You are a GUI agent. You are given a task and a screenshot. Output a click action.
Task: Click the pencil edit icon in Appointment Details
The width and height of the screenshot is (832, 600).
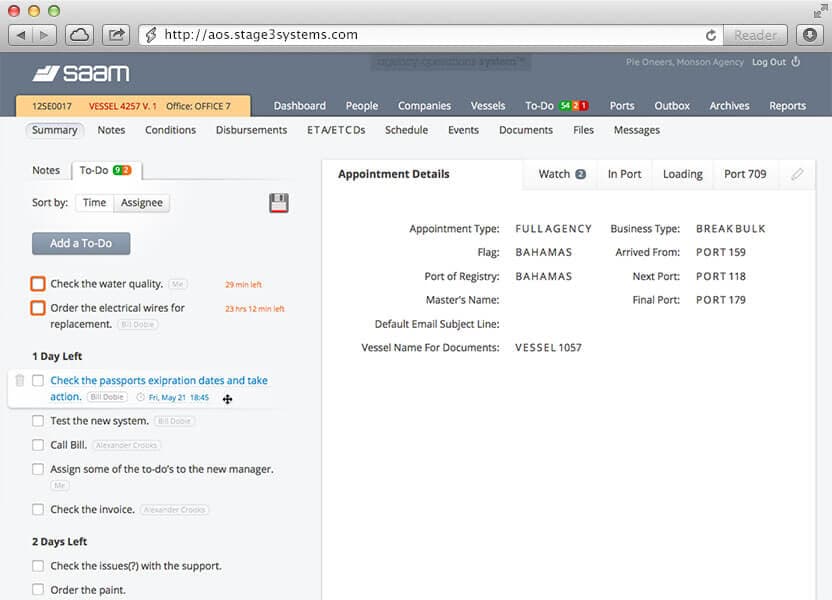coord(797,174)
